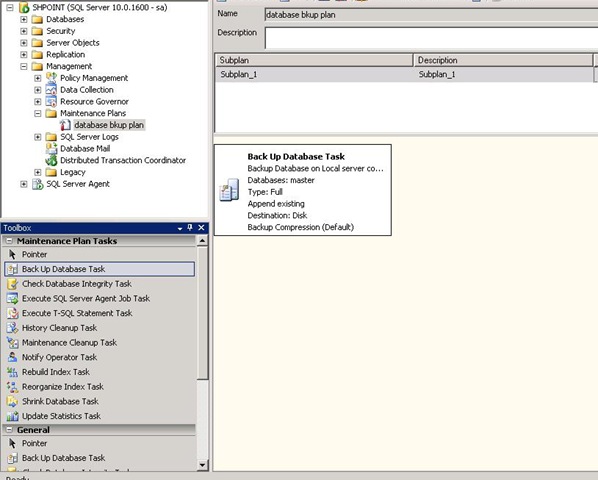Pick the Execute T-SQL Statement Task icon

click(12, 313)
